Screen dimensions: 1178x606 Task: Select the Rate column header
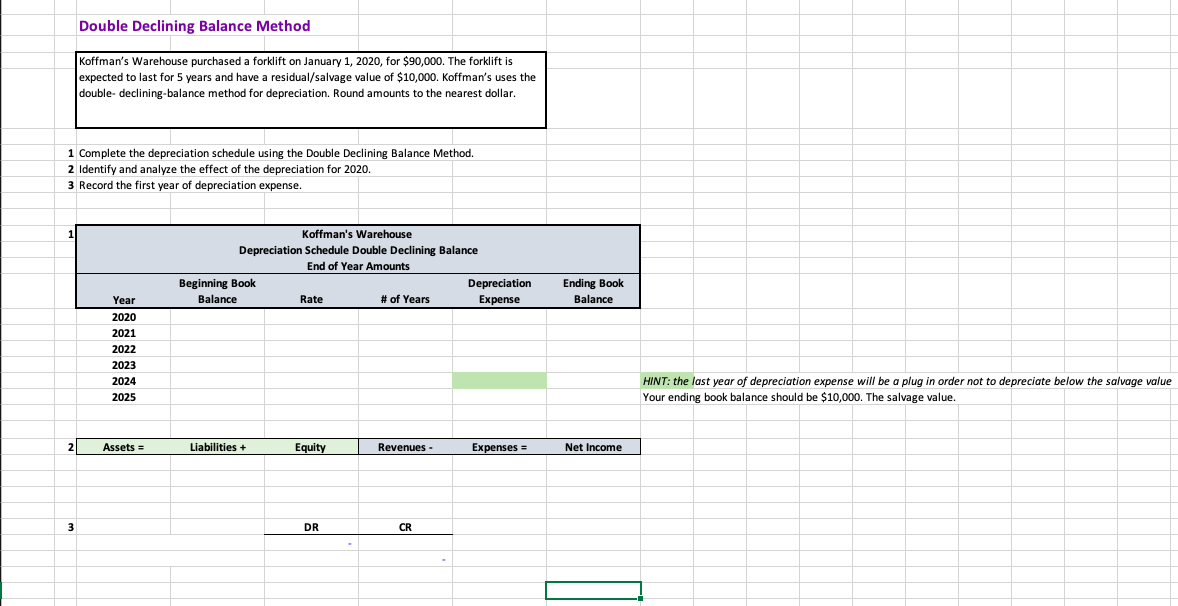310,298
